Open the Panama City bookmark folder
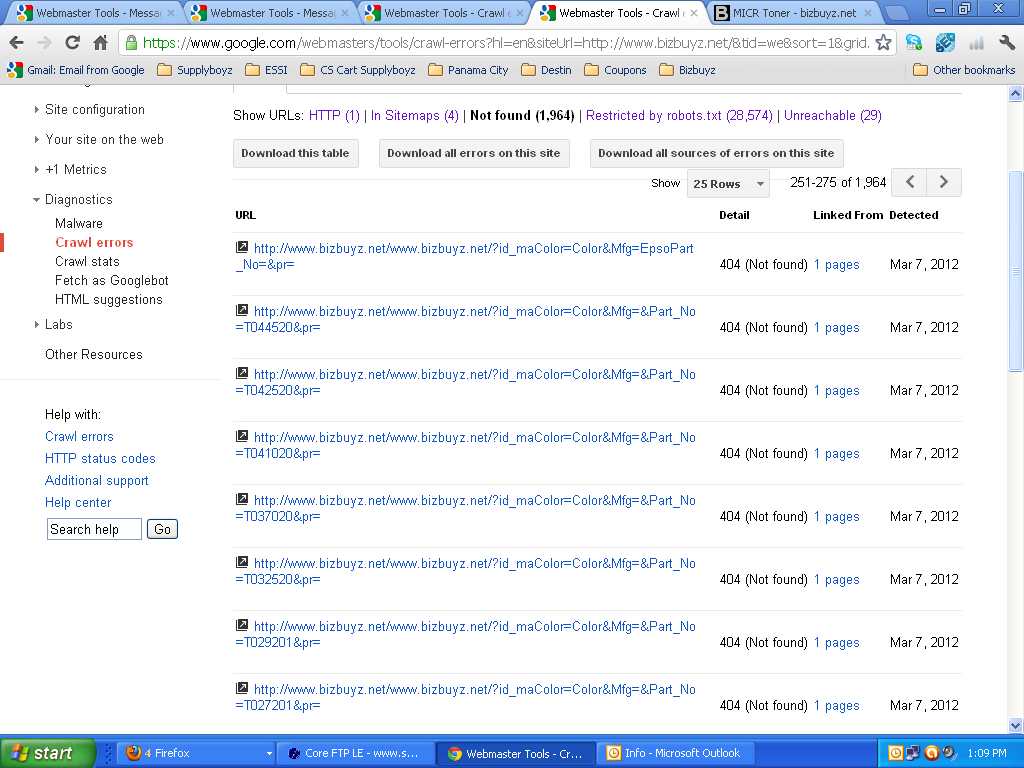 468,70
